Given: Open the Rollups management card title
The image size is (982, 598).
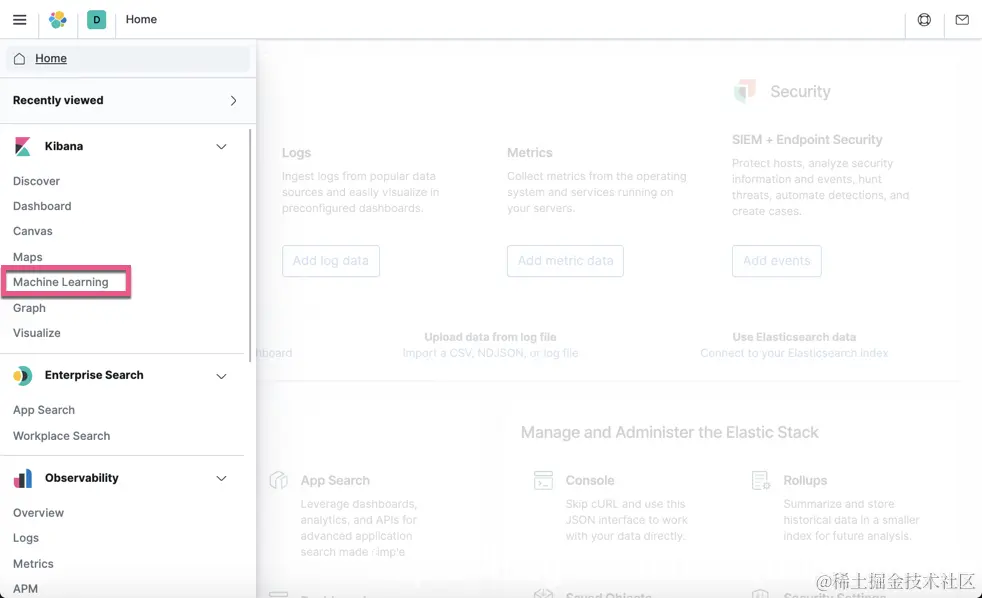Looking at the screenshot, I should pos(805,480).
